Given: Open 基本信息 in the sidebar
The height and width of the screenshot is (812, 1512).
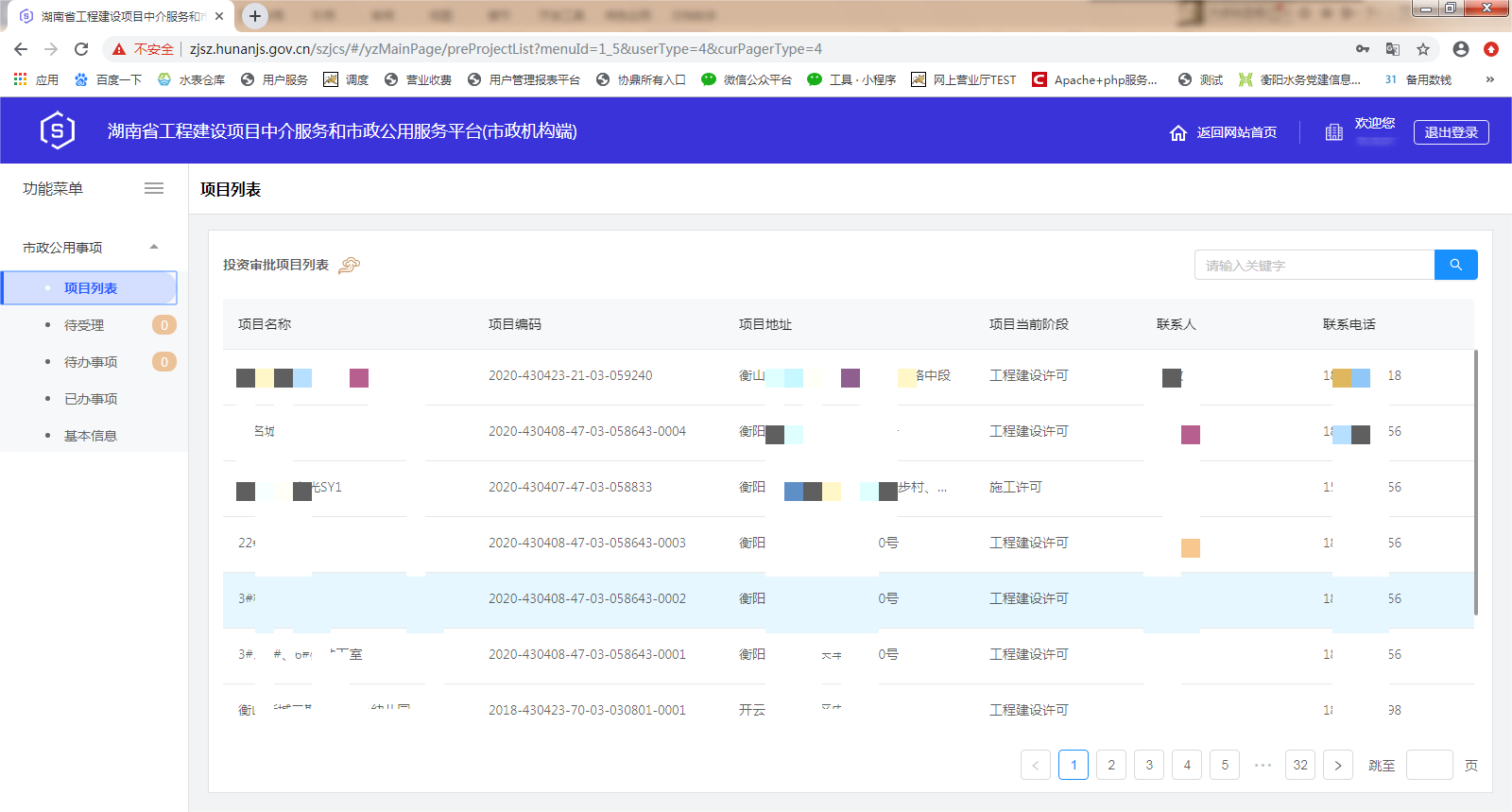Looking at the screenshot, I should (x=91, y=436).
